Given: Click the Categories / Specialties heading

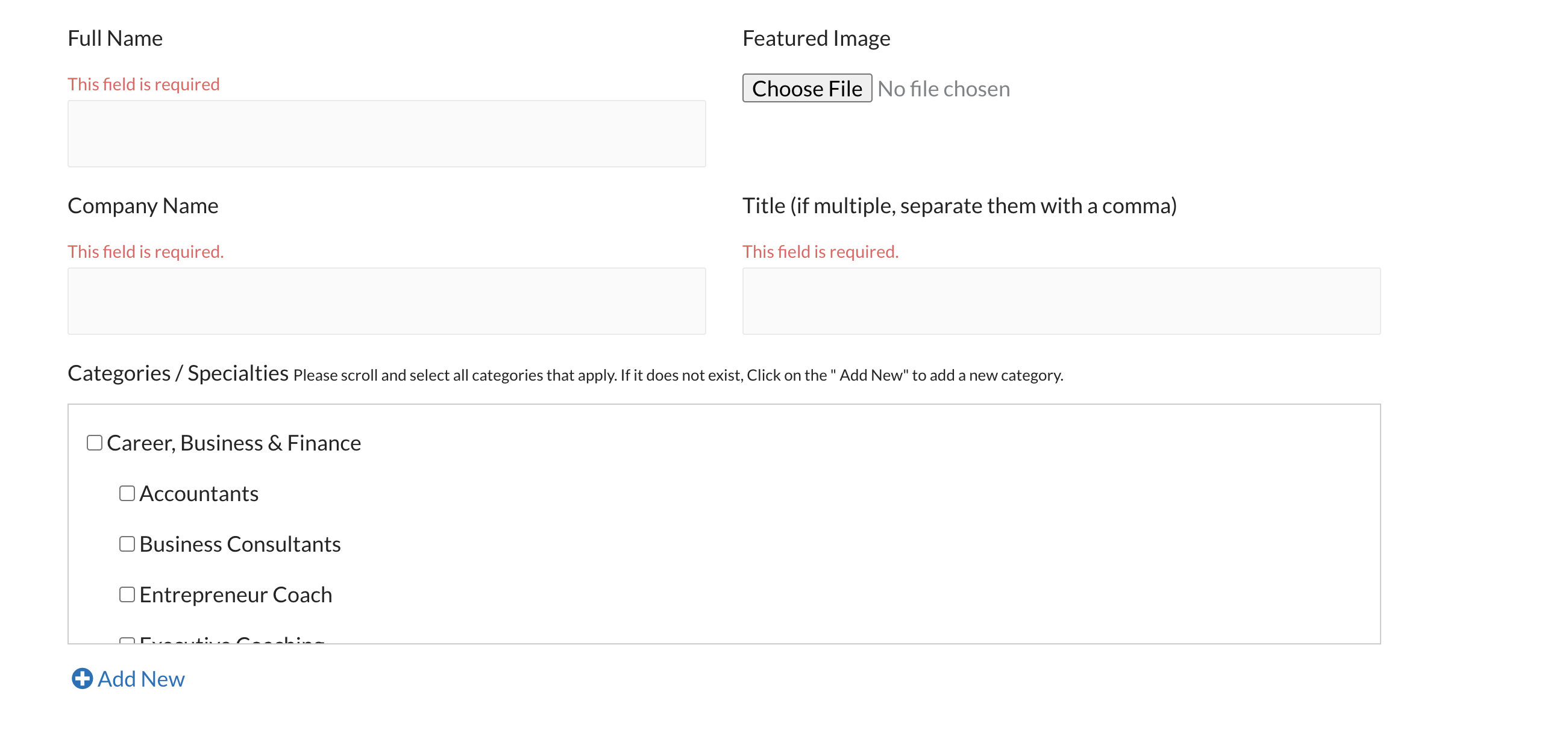Looking at the screenshot, I should 178,373.
